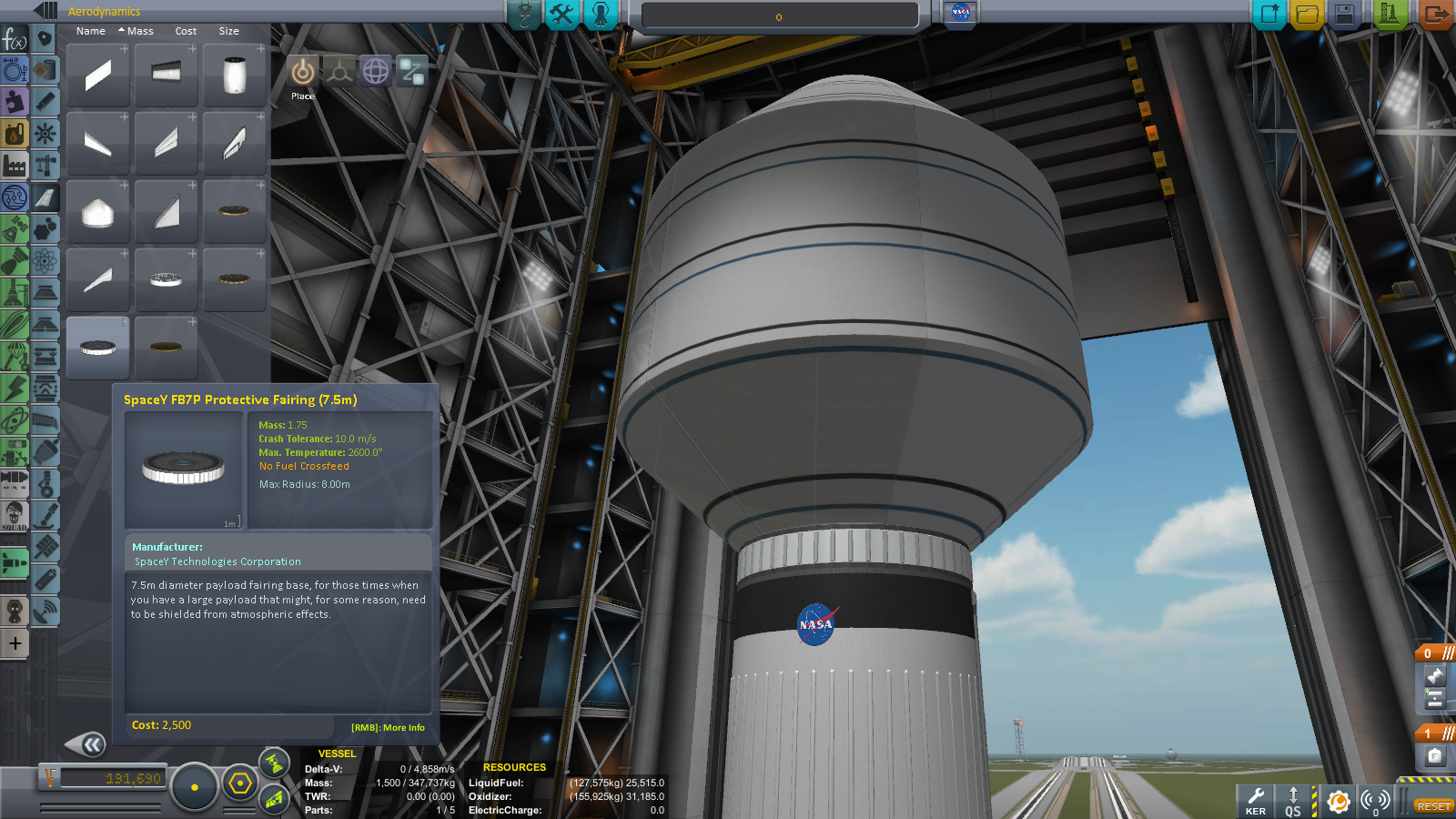This screenshot has width=1456, height=819.
Task: Click the list icon under the toolbar 0 pin
Action: pyautogui.click(x=1435, y=699)
